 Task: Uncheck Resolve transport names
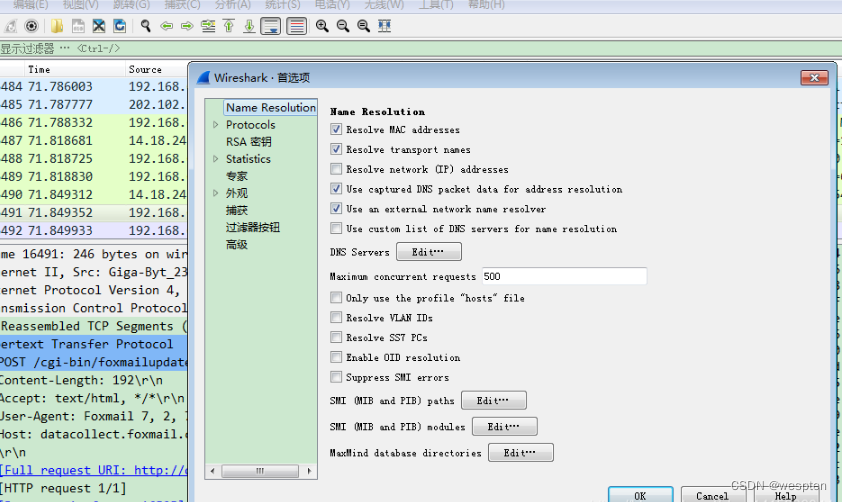pyautogui.click(x=336, y=149)
